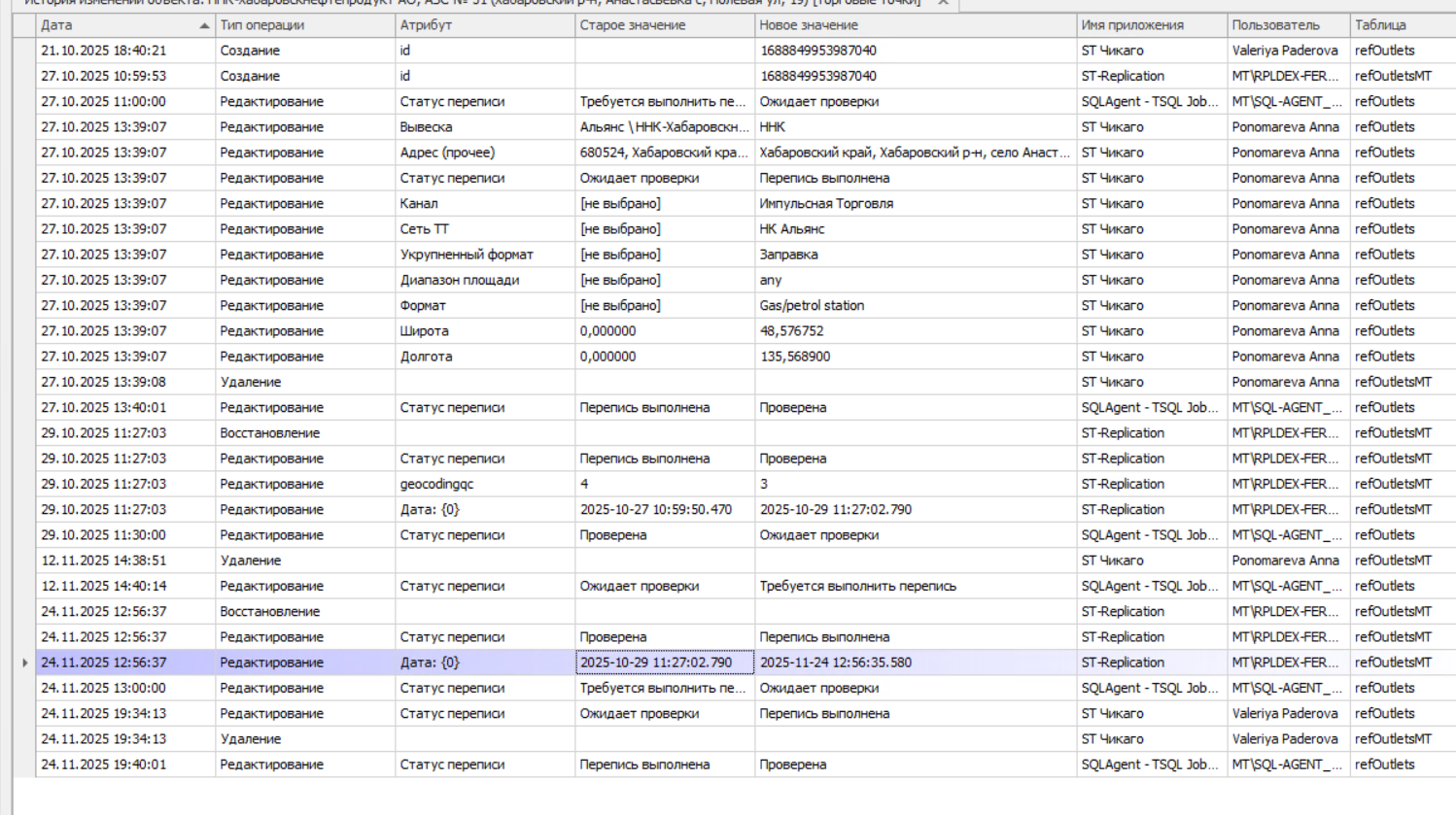Select the date cell 12.11.2025 14:38:51
Image resolution: width=1456 pixels, height=815 pixels.
click(x=125, y=560)
